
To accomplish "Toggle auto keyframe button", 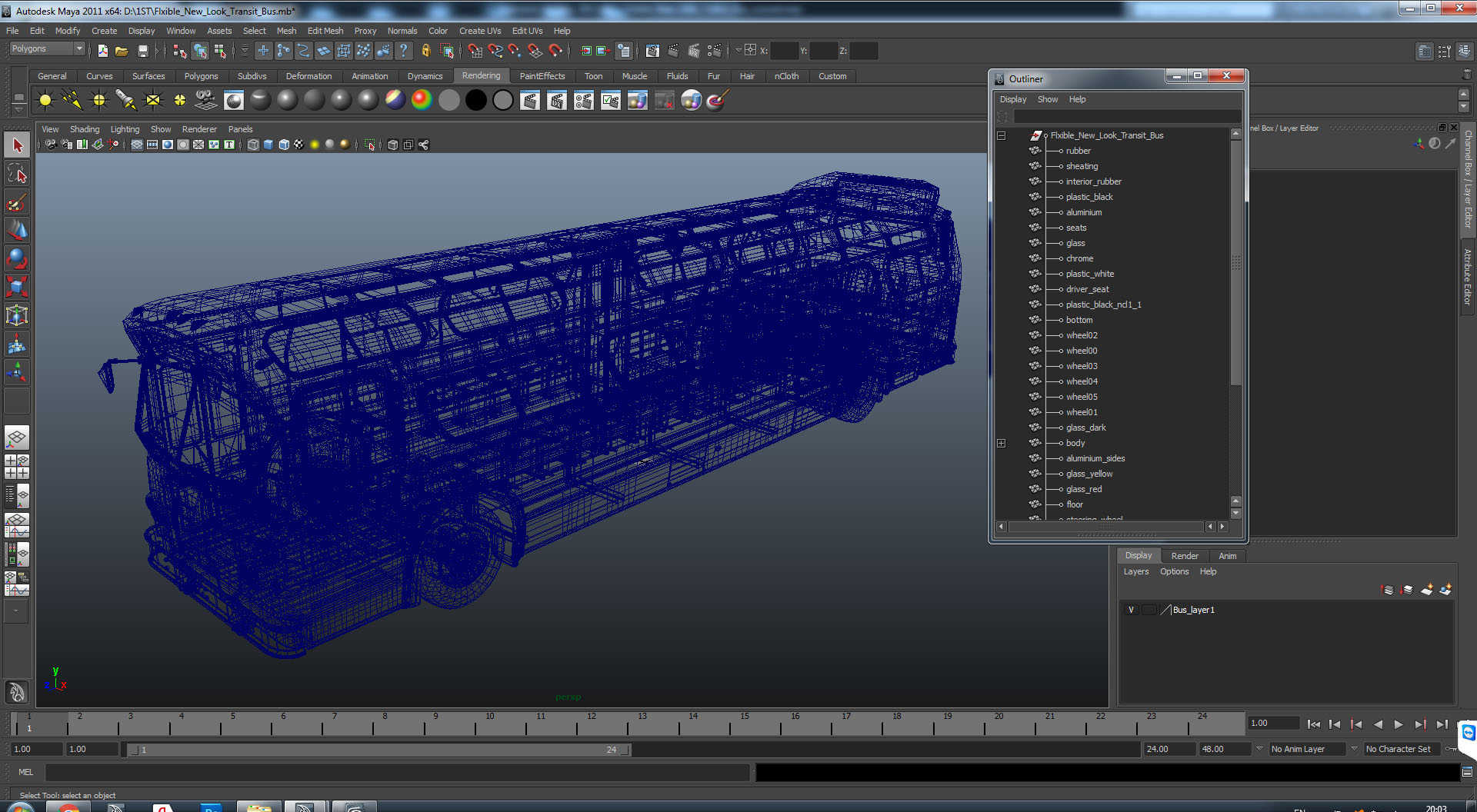I will click(x=1452, y=749).
